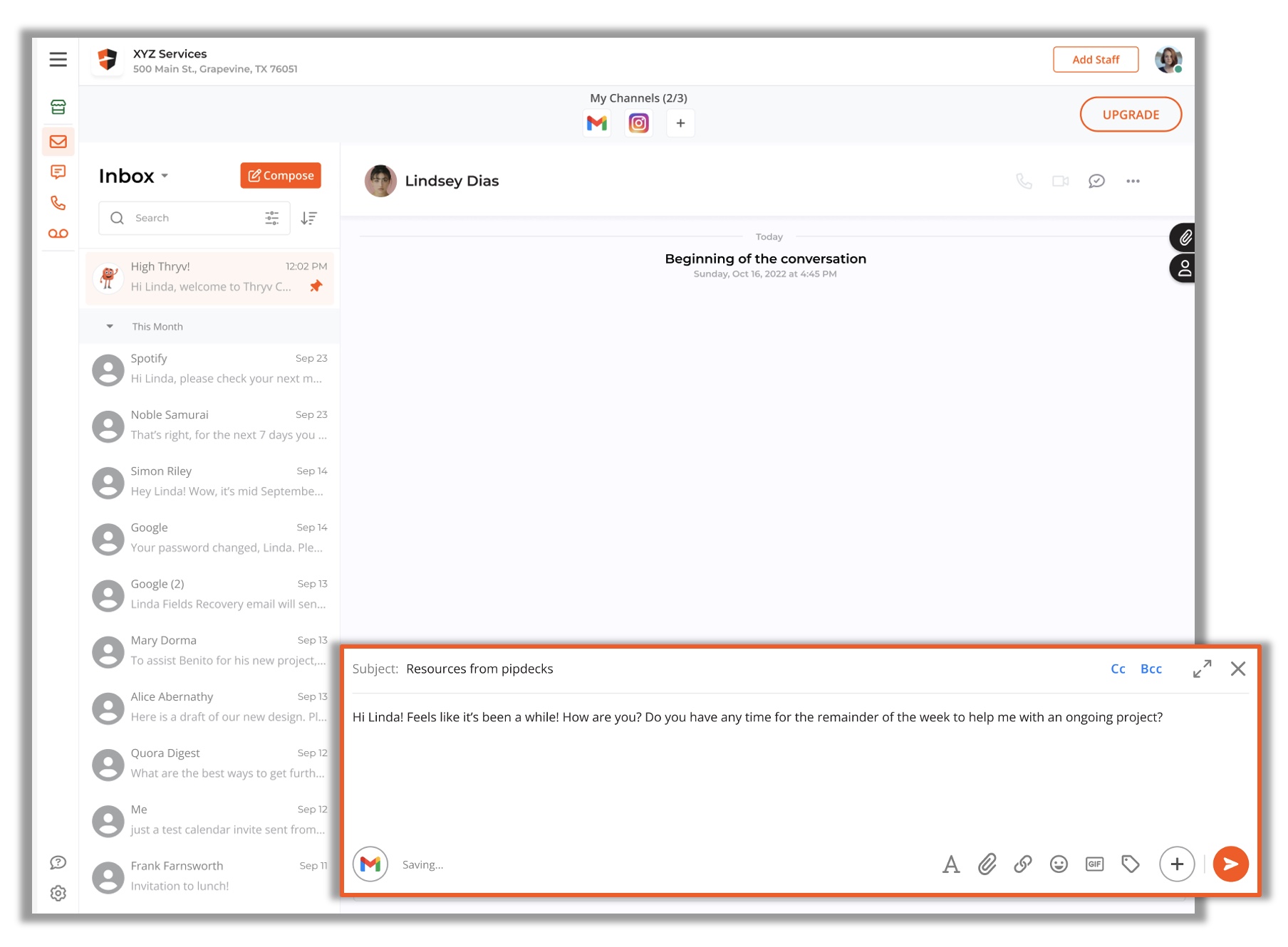The height and width of the screenshot is (947, 1288).
Task: Click the sort conversations icon
Action: 309,218
